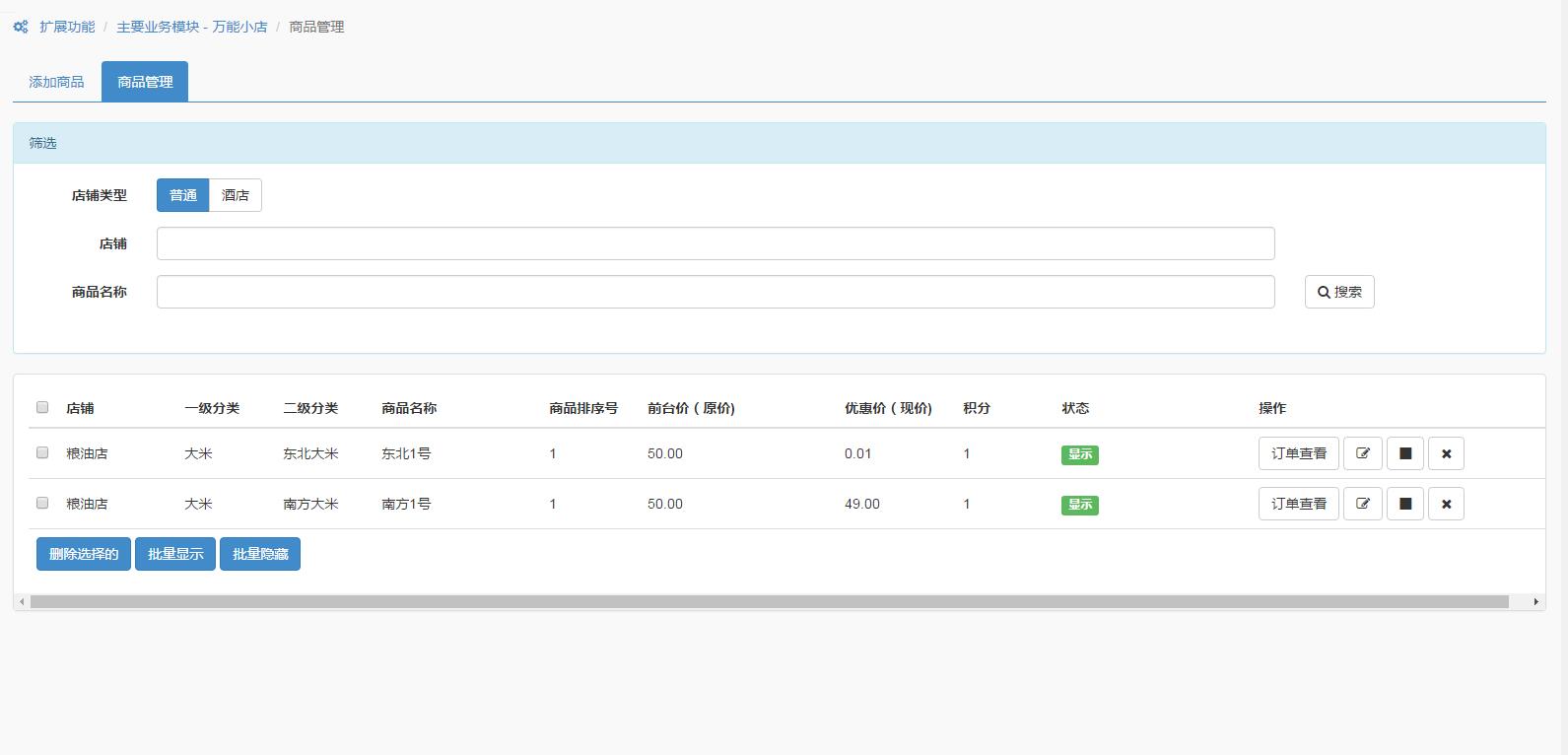Click 商品管理 text in the breadcrumb
This screenshot has height=755, width=1568.
316,27
